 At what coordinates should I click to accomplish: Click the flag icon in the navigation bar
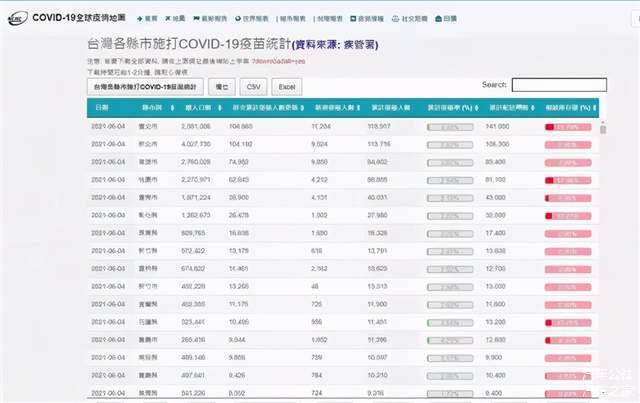coord(196,18)
